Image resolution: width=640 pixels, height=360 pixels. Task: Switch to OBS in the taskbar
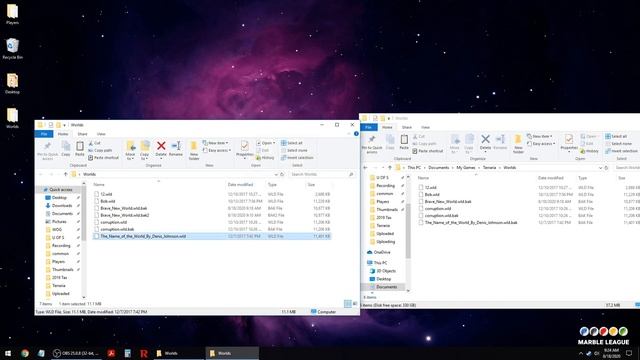(x=76, y=353)
